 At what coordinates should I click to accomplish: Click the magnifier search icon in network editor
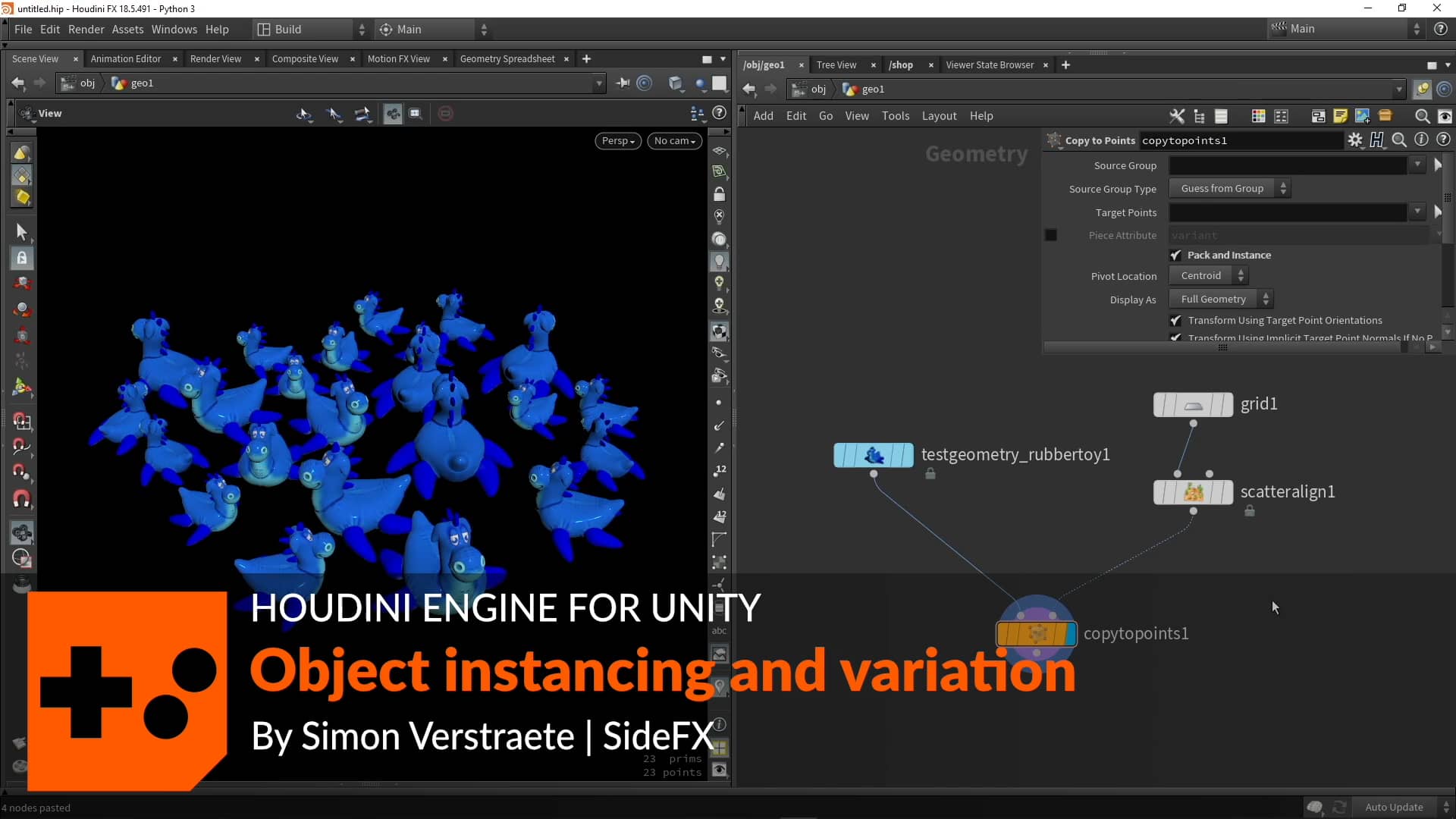(1423, 116)
